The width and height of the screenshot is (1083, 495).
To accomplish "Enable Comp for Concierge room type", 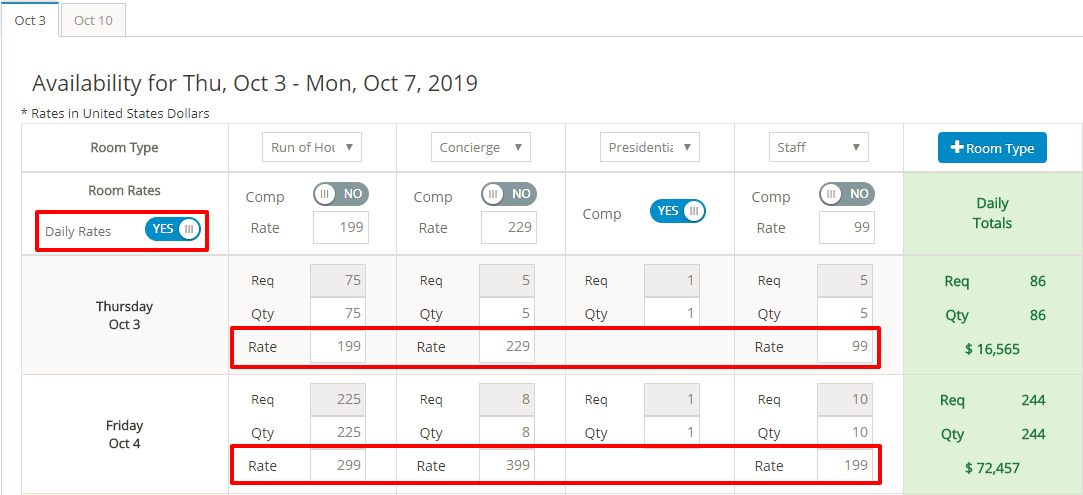I will (508, 194).
